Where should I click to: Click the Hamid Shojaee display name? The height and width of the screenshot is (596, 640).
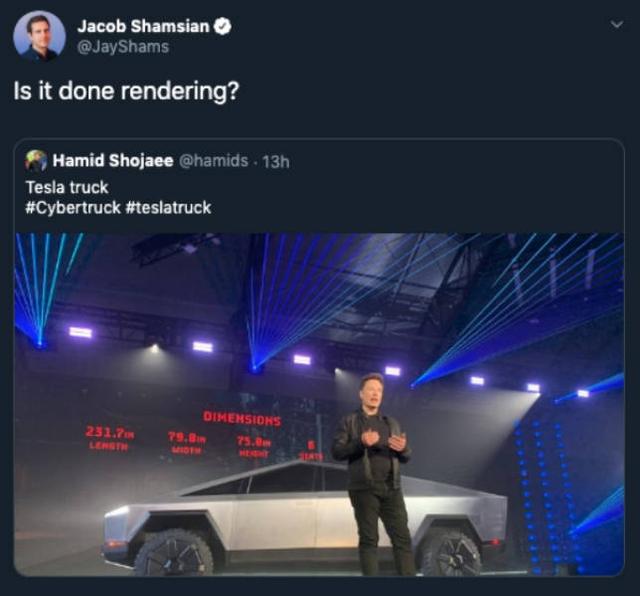click(112, 160)
